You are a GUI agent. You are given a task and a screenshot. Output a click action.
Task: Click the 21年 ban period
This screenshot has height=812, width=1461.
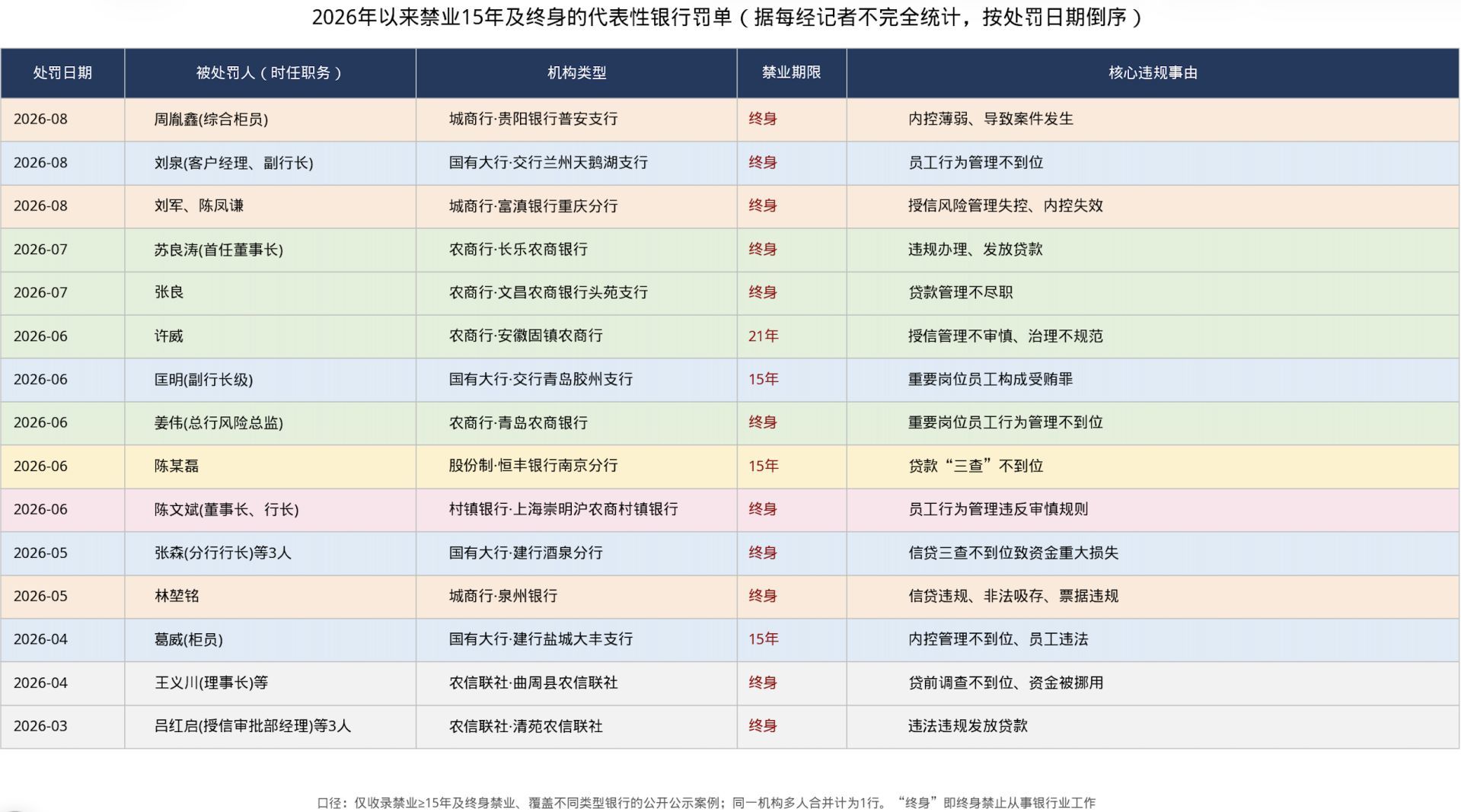click(x=763, y=336)
